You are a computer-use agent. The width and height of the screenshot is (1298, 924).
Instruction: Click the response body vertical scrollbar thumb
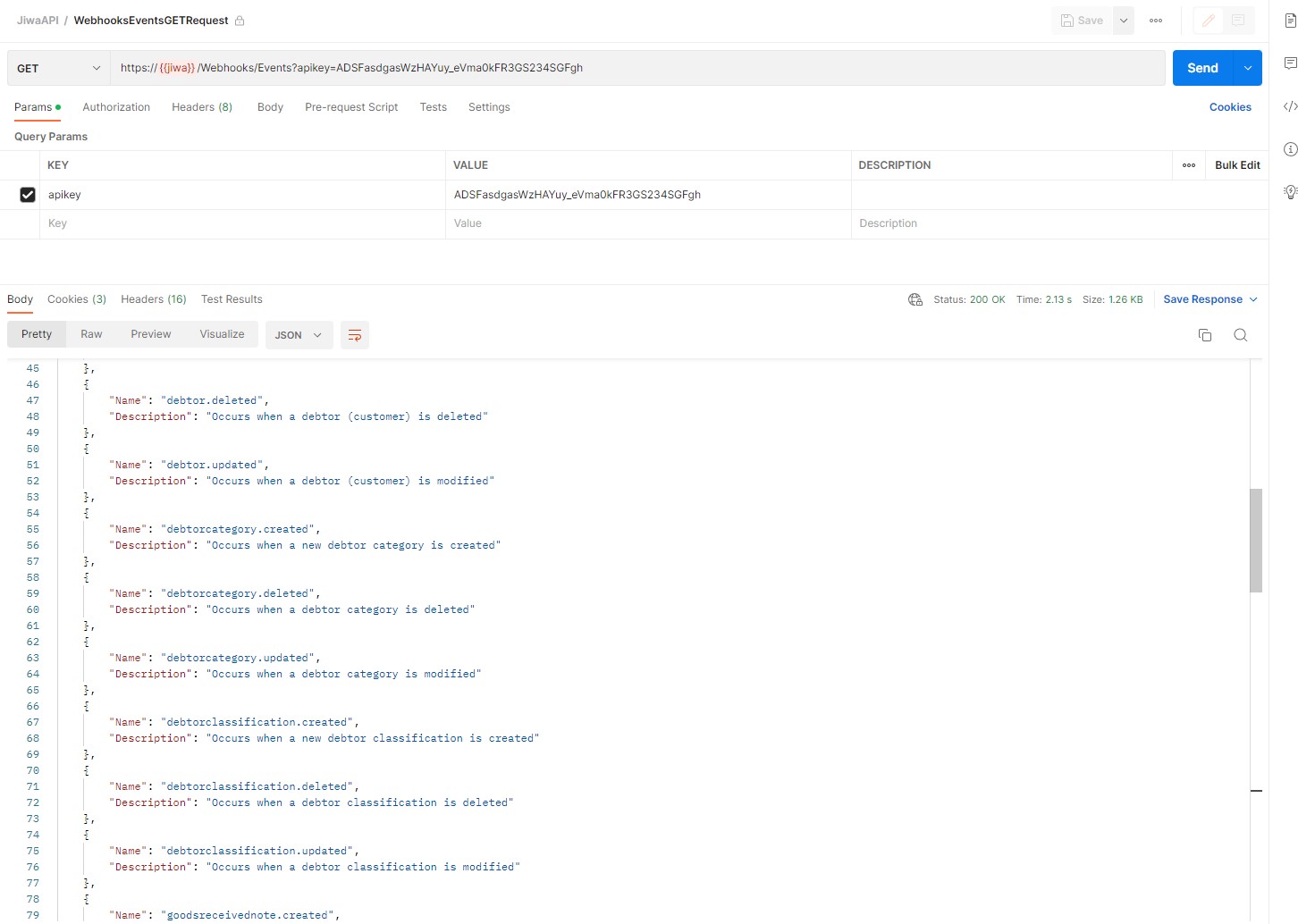click(1256, 541)
